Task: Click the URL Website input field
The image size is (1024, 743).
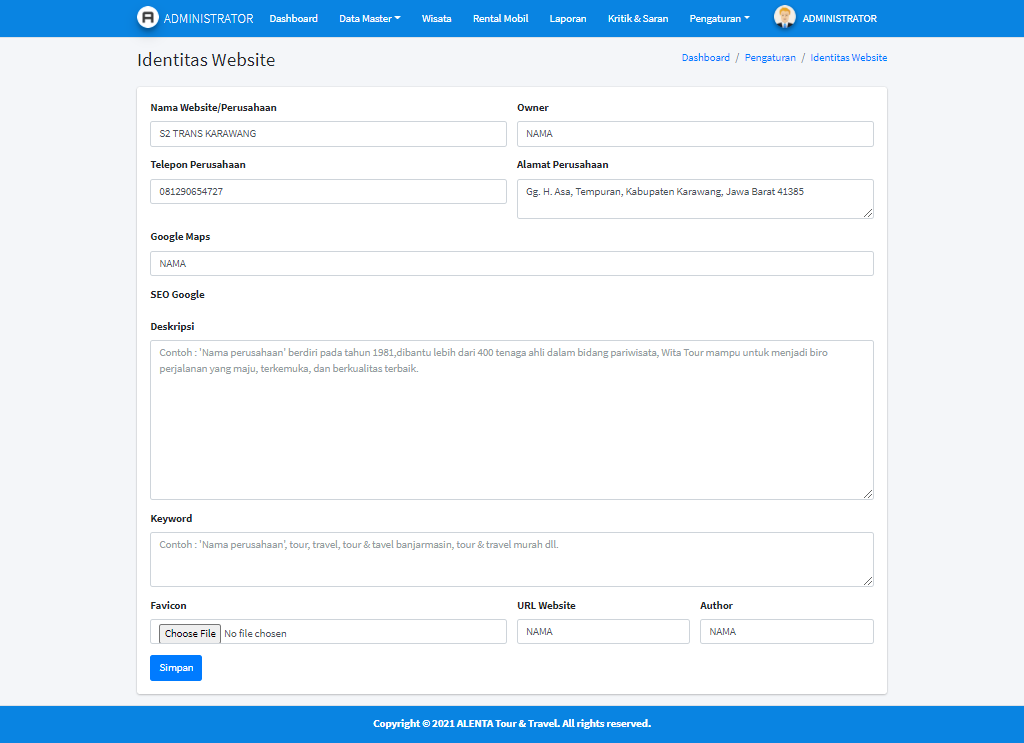Action: click(603, 632)
